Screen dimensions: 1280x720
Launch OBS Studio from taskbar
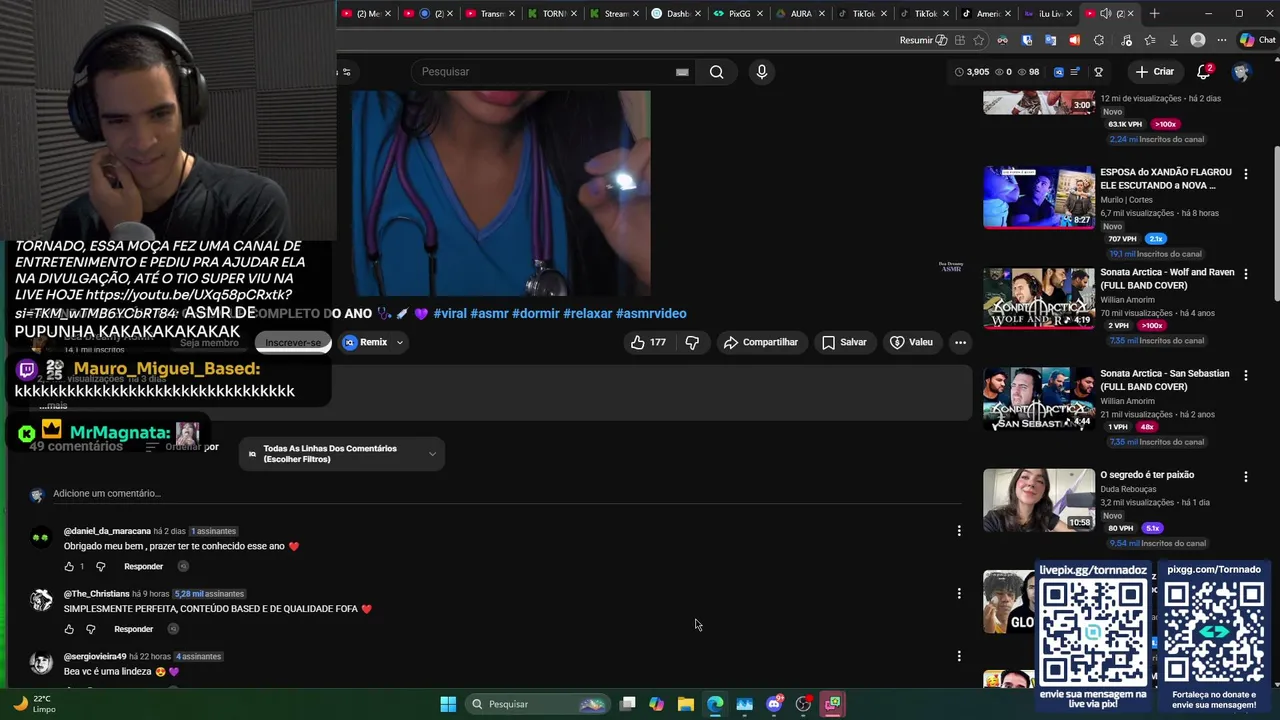point(803,704)
